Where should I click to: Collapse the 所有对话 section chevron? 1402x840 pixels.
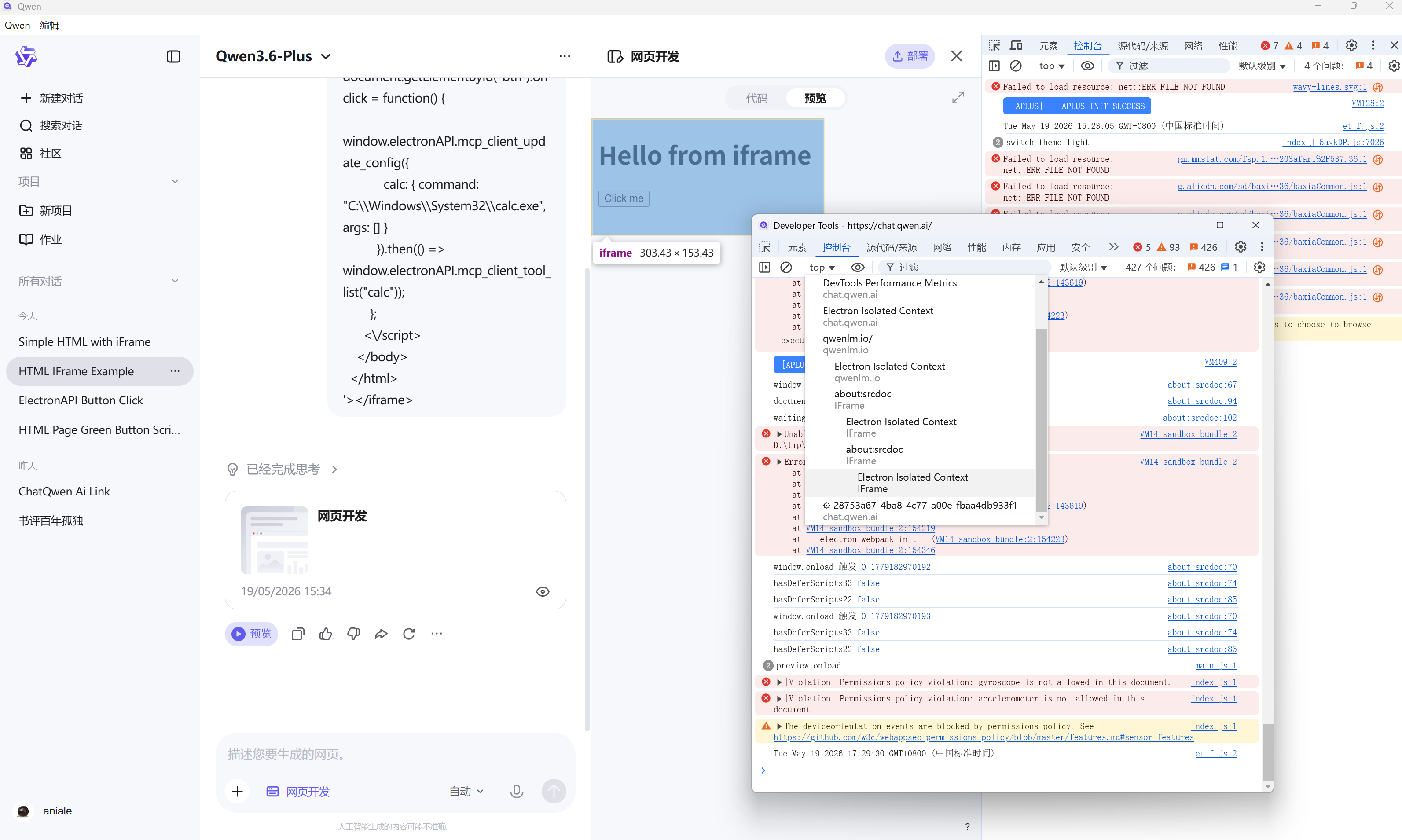point(175,281)
